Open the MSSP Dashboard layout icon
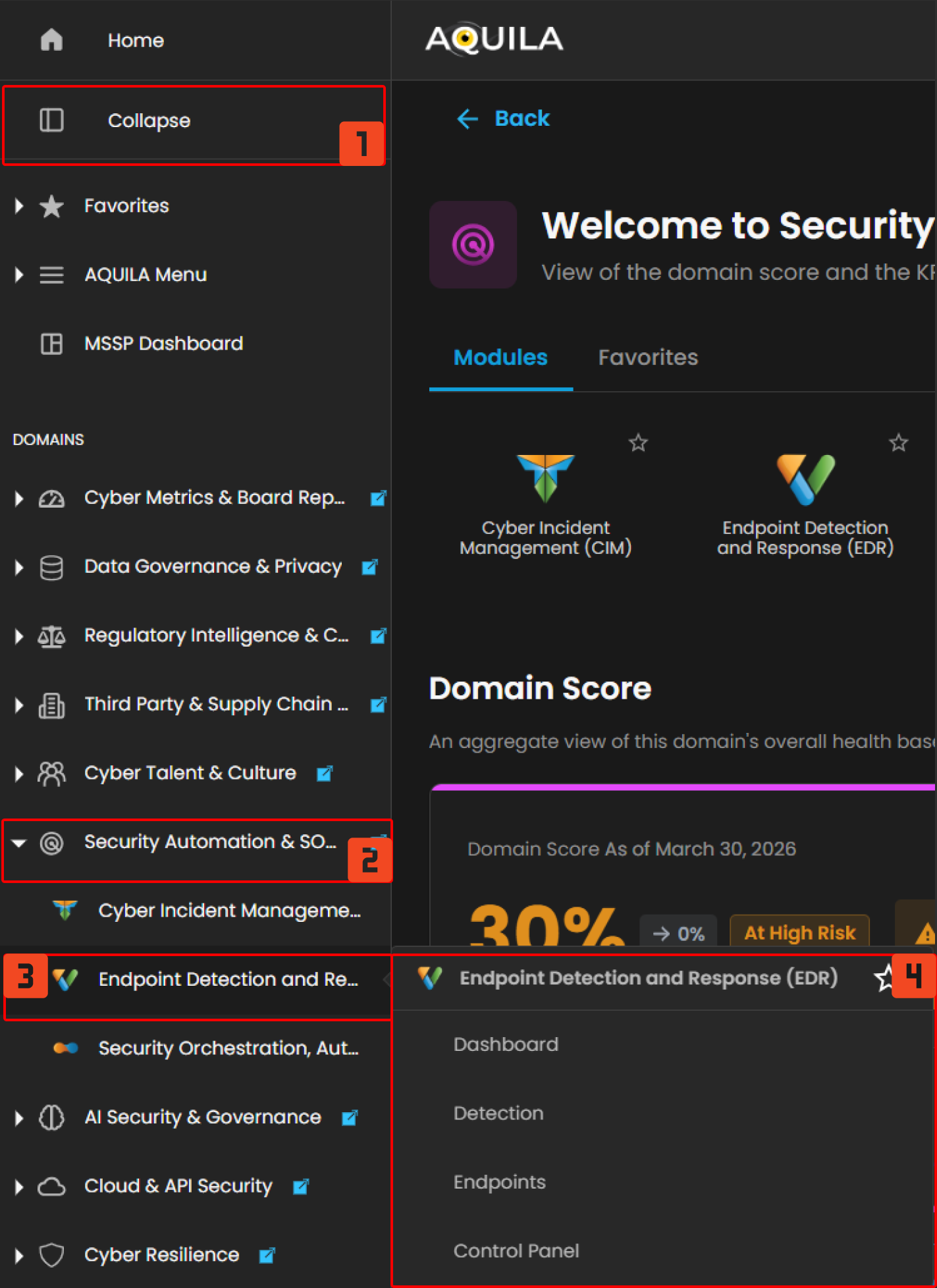 pyautogui.click(x=51, y=344)
